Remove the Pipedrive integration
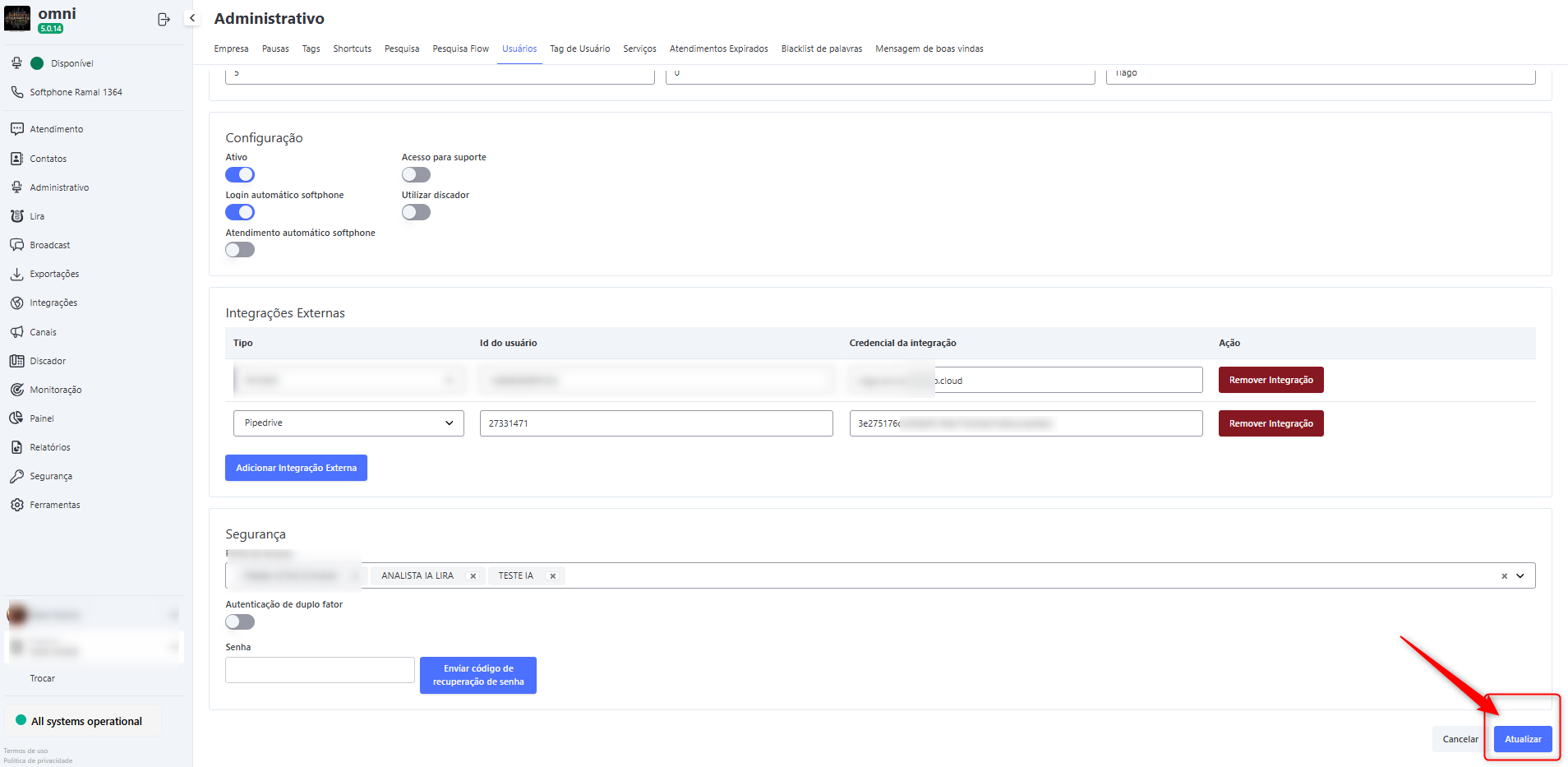 point(1271,423)
